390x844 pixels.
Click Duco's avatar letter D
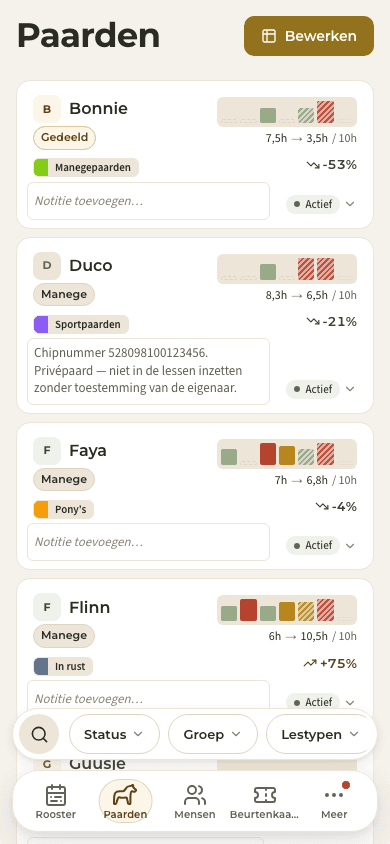[x=47, y=266]
